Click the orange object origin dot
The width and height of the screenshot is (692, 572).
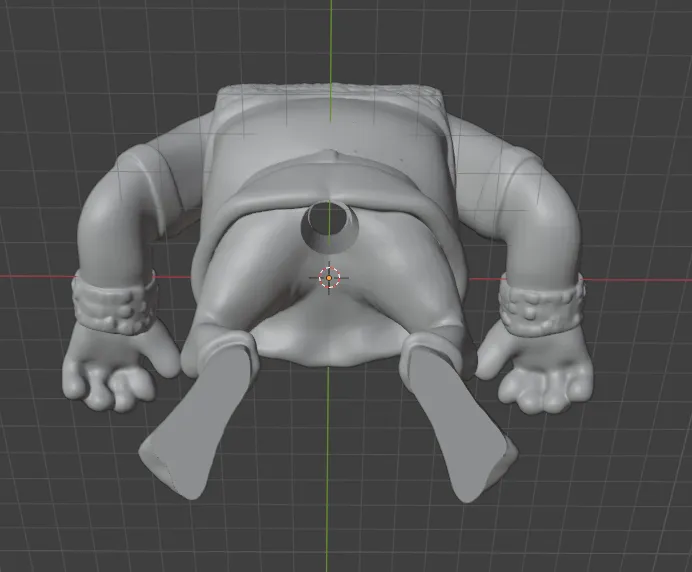click(x=329, y=278)
